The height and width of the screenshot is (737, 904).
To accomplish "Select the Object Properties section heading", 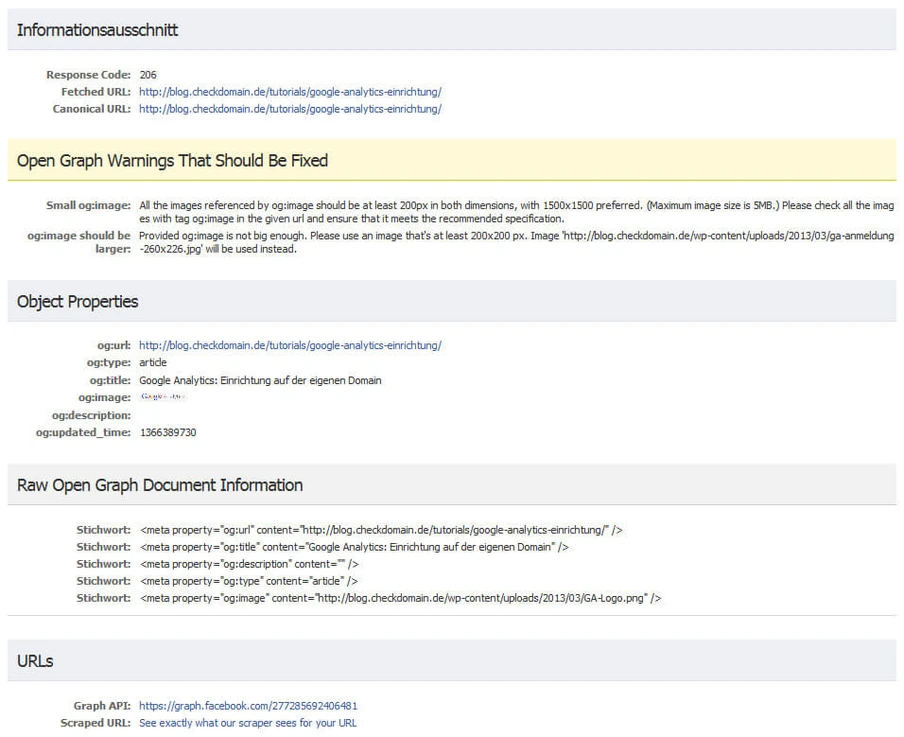I will click(x=78, y=302).
